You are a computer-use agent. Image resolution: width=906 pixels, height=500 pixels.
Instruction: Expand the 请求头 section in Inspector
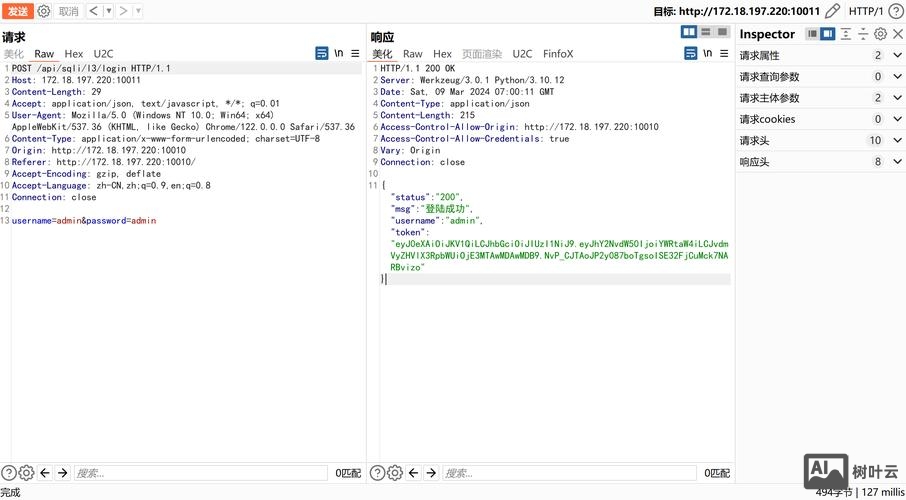pos(896,141)
